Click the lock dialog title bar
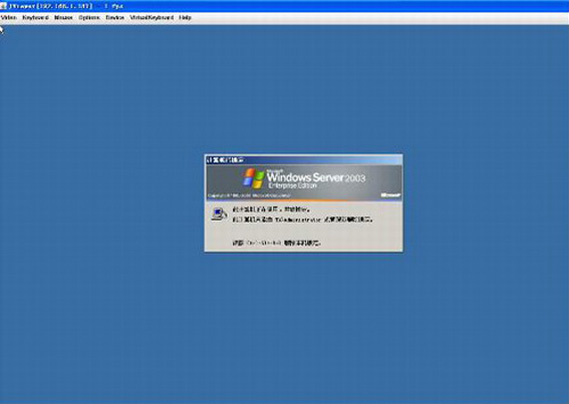This screenshot has height=404, width=569. [x=303, y=160]
